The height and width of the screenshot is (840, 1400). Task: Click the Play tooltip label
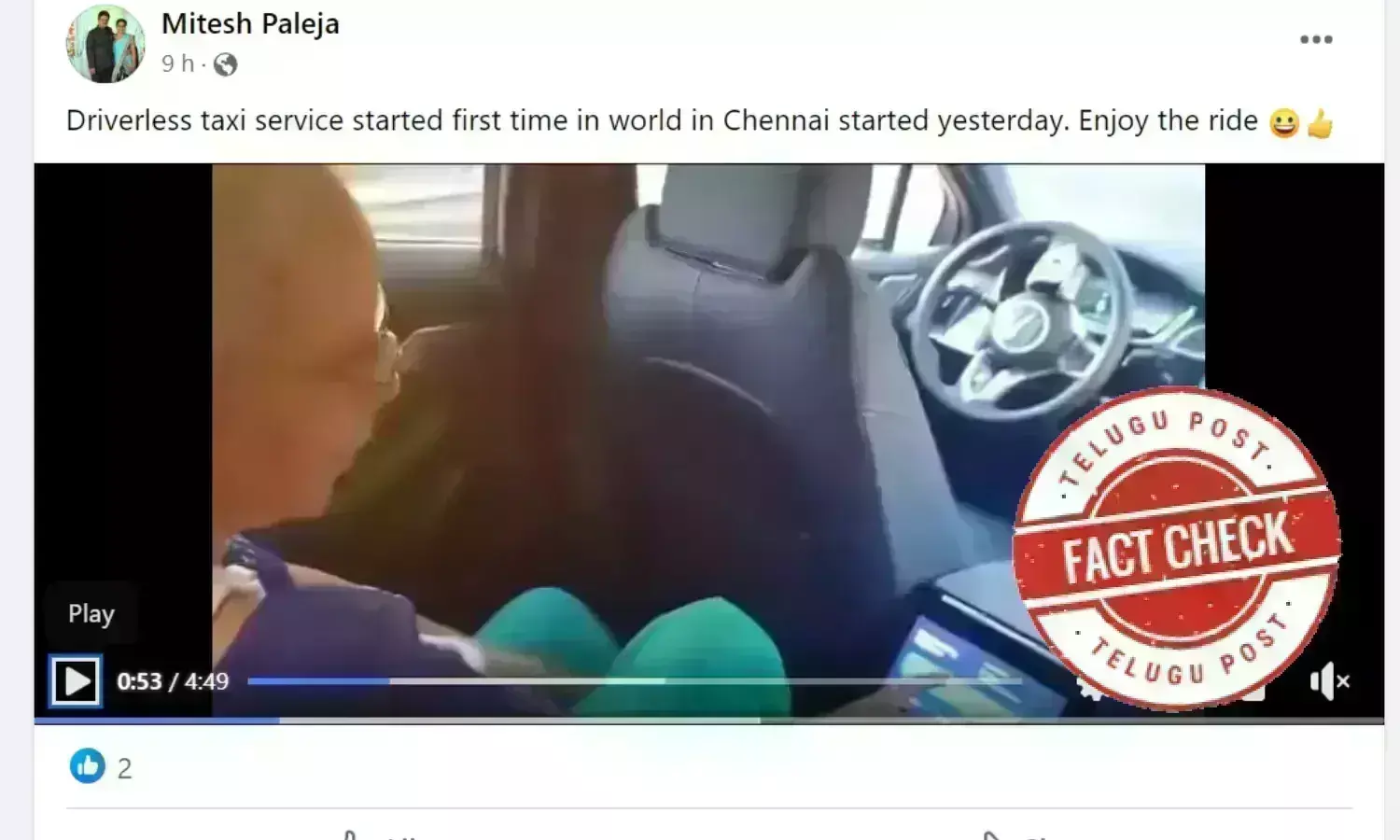point(91,613)
